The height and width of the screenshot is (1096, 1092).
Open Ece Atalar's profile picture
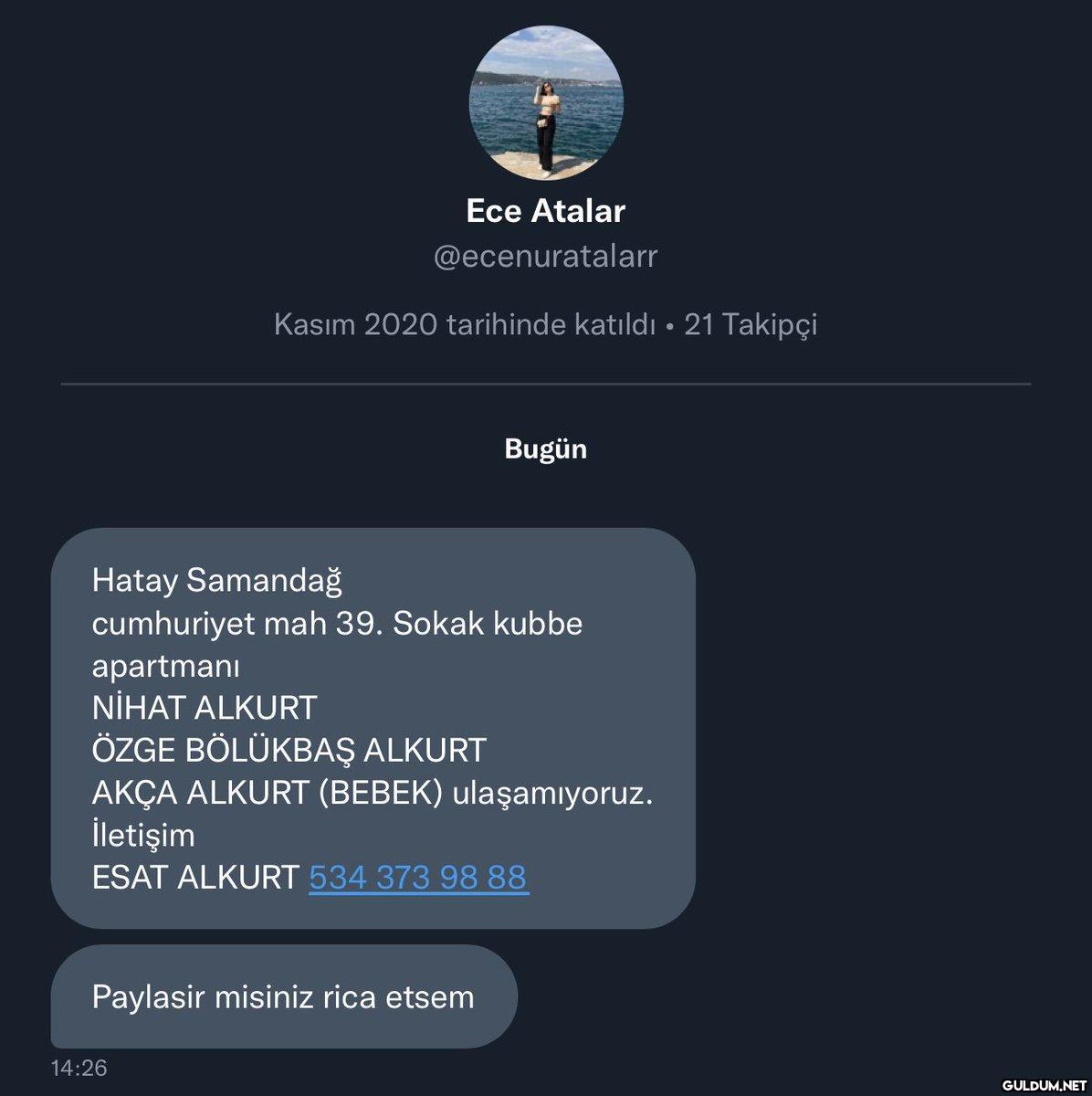click(546, 102)
